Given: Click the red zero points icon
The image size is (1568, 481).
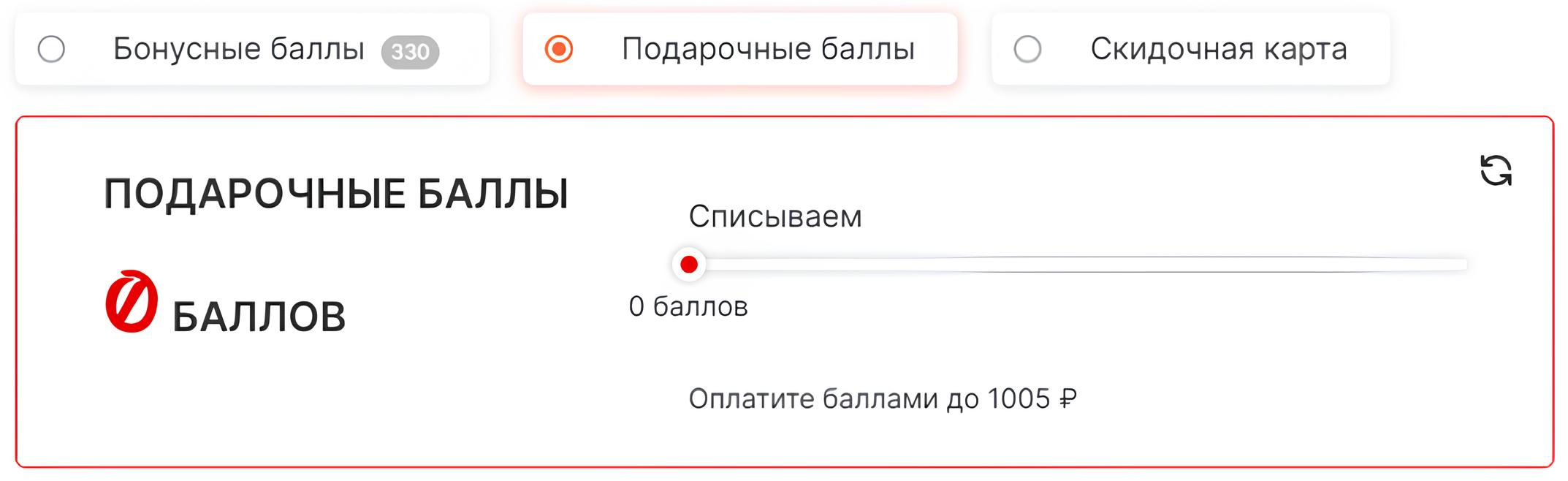Looking at the screenshot, I should click(132, 302).
